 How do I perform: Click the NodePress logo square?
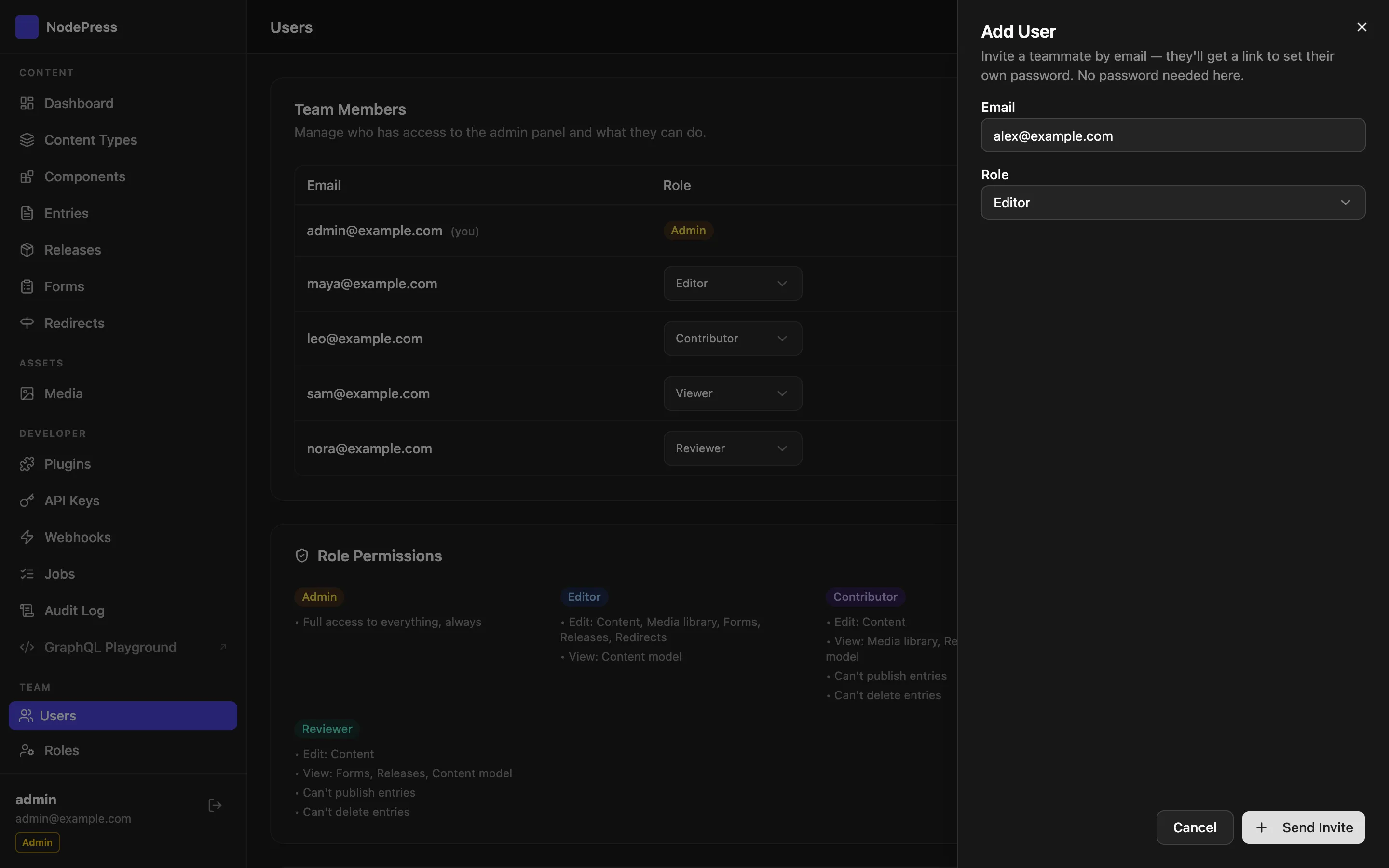click(x=27, y=27)
